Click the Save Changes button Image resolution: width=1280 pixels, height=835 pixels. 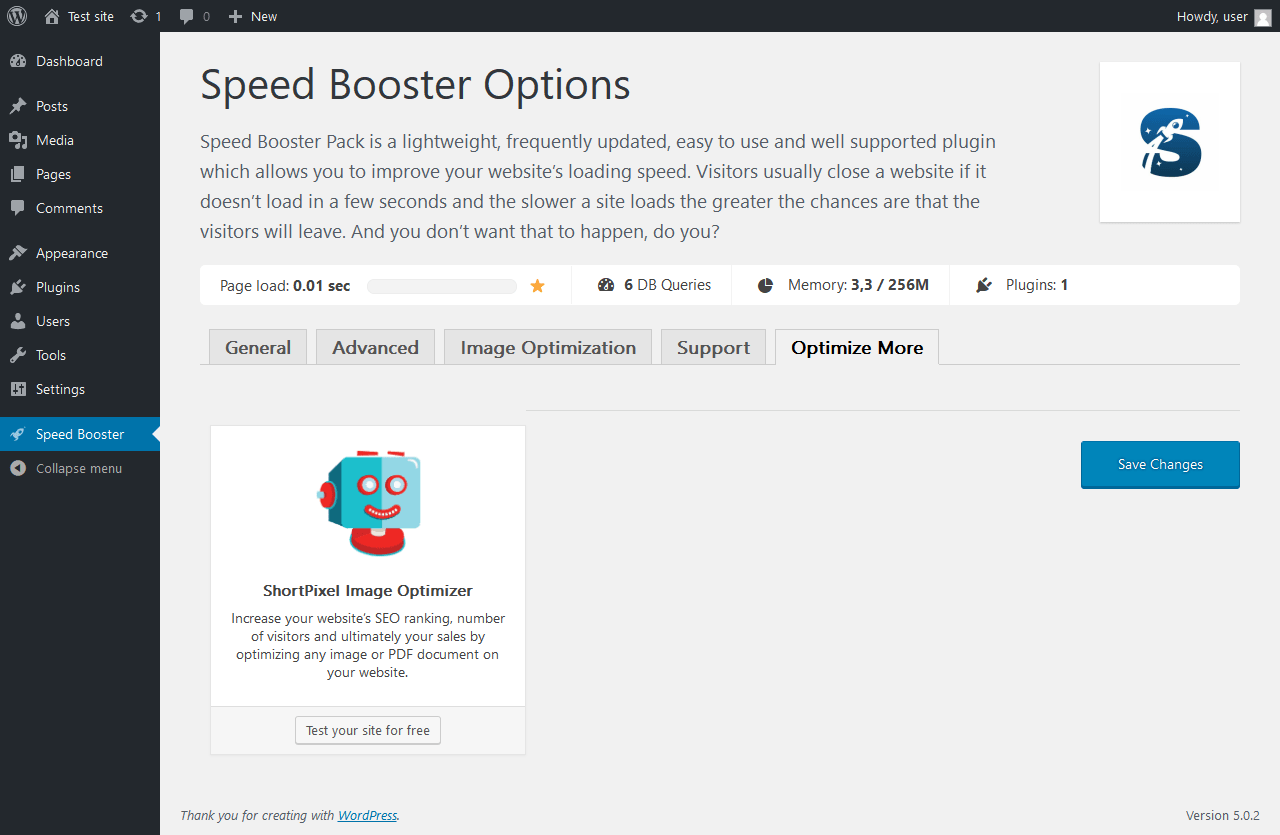click(x=1160, y=464)
